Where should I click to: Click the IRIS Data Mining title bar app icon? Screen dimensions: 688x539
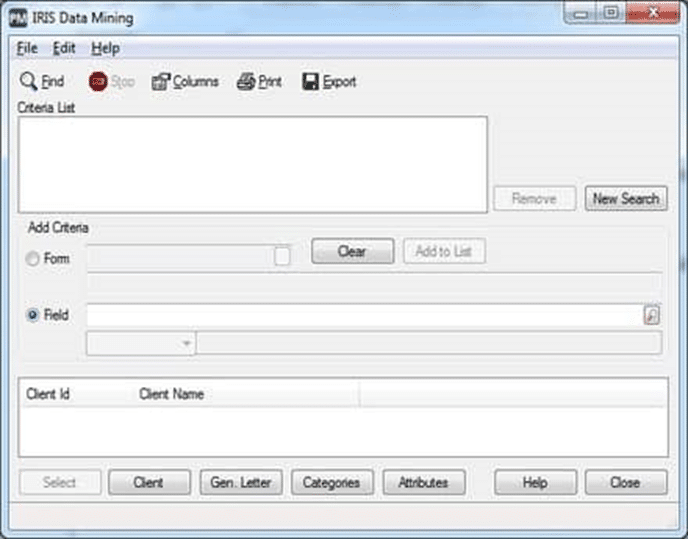pyautogui.click(x=18, y=18)
